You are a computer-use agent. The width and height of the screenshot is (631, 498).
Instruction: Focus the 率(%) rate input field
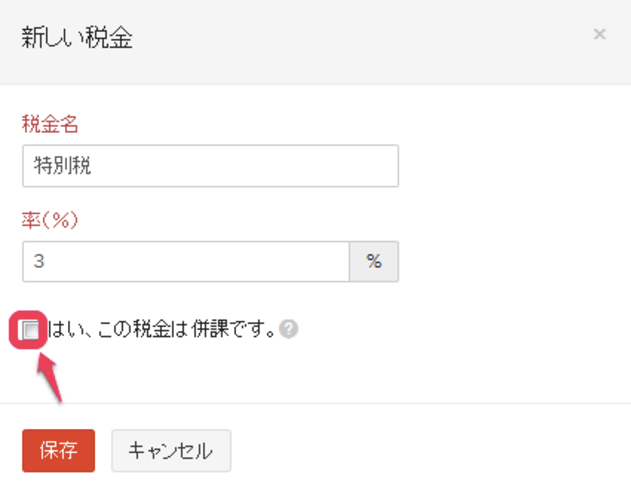[185, 261]
